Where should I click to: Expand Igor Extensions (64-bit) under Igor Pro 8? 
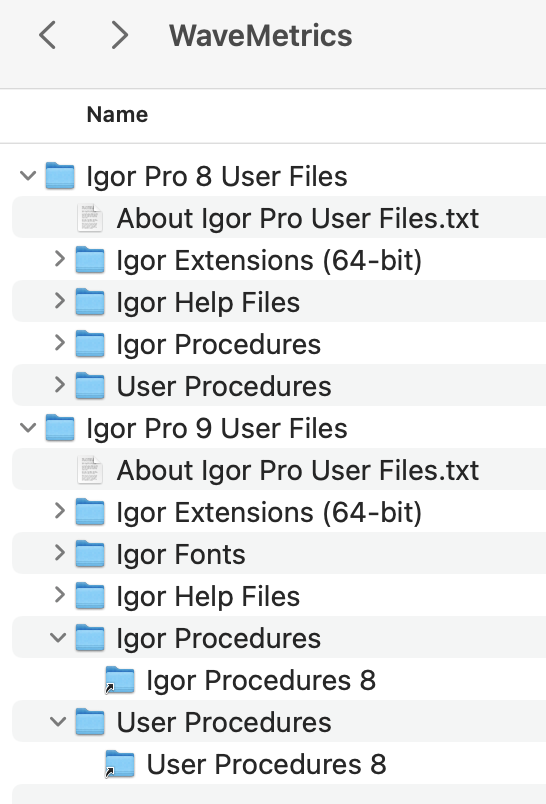[59, 259]
